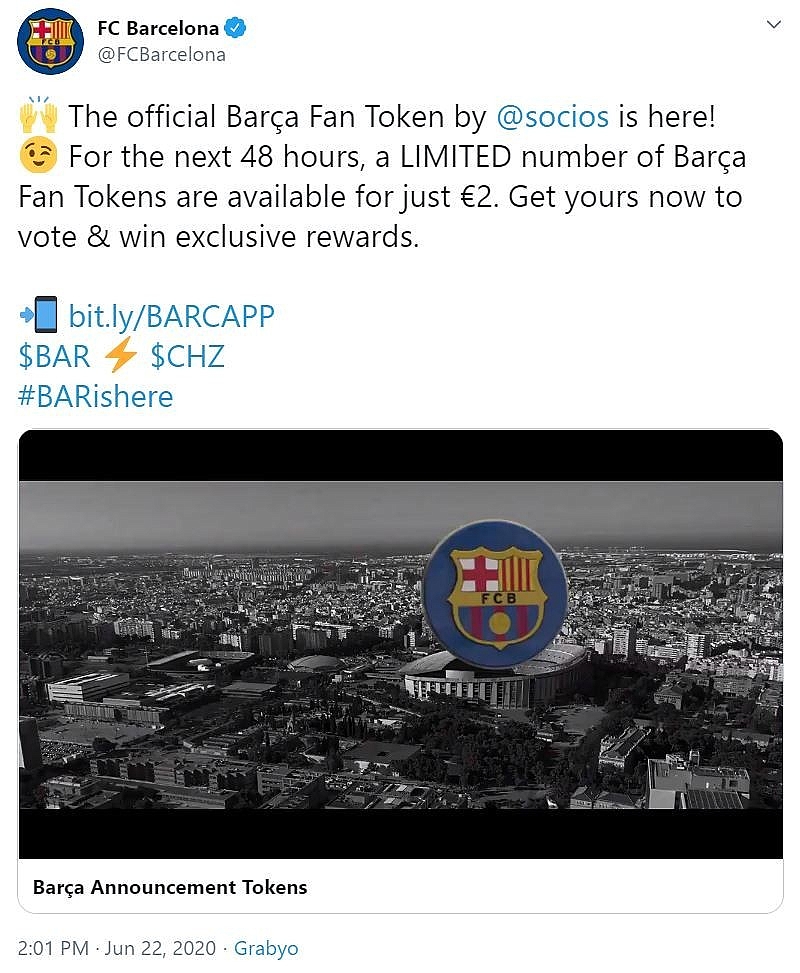This screenshot has height=973, width=800.
Task: Click the raised hands emoji
Action: (38, 115)
